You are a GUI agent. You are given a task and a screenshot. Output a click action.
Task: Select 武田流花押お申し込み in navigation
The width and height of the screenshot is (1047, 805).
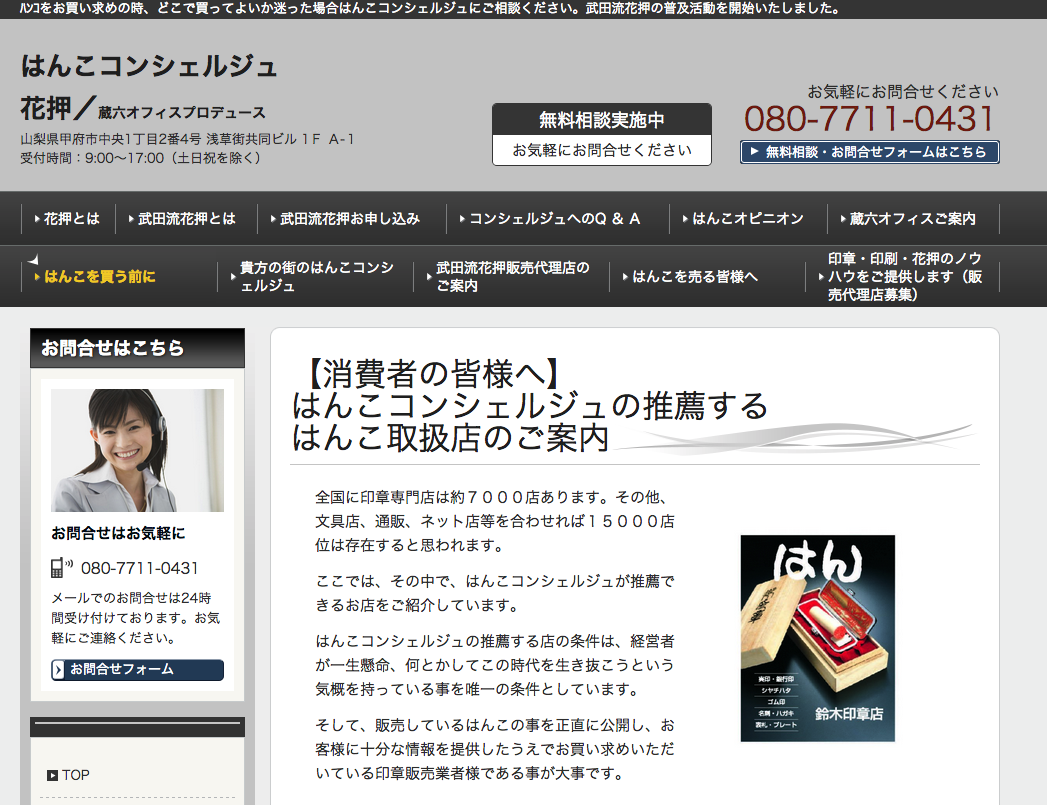tap(349, 218)
